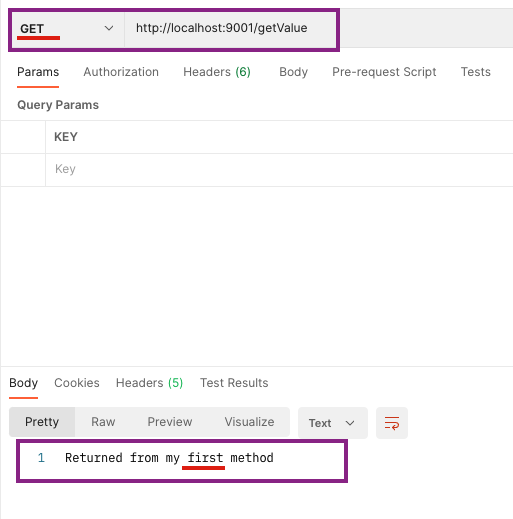Select Pretty response view
This screenshot has height=519, width=513.
[x=42, y=422]
